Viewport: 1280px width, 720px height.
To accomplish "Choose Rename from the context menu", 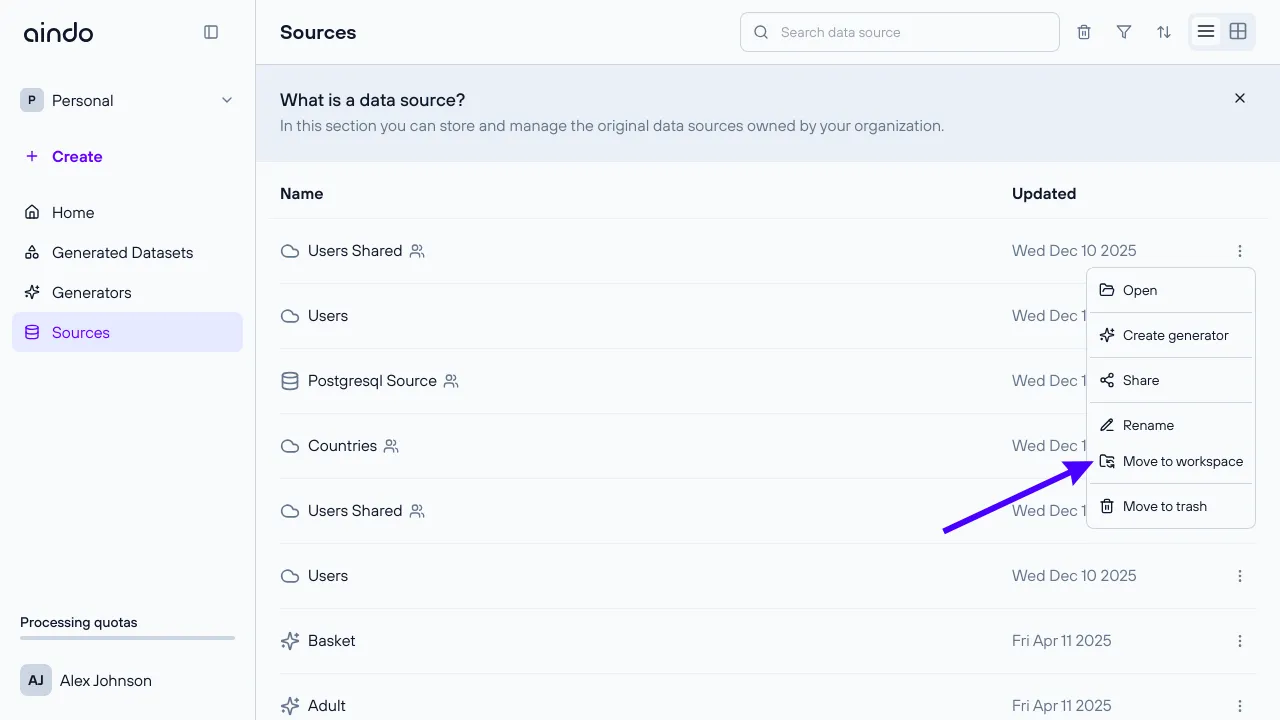I will [1147, 425].
